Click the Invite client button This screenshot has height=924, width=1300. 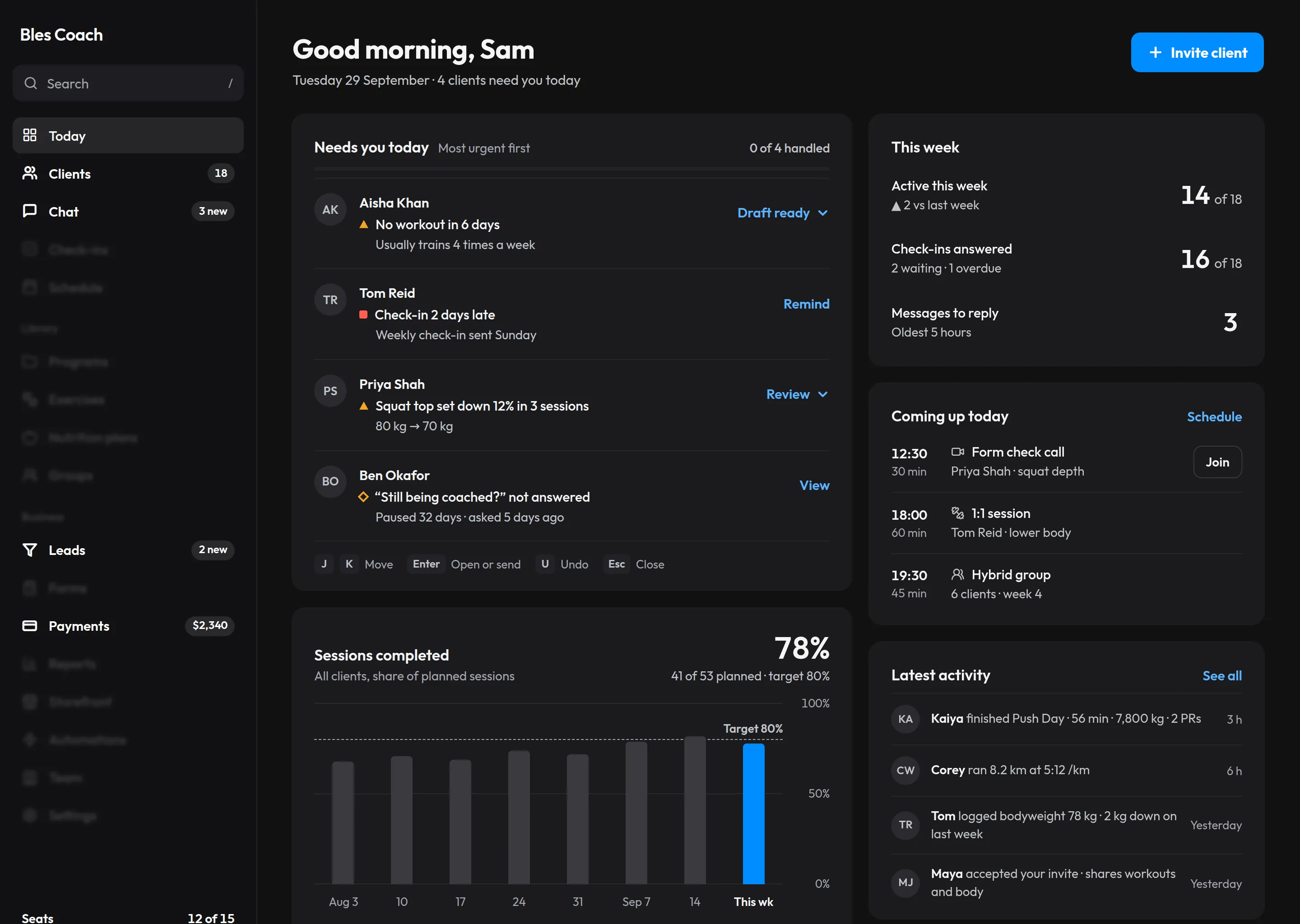click(x=1197, y=52)
